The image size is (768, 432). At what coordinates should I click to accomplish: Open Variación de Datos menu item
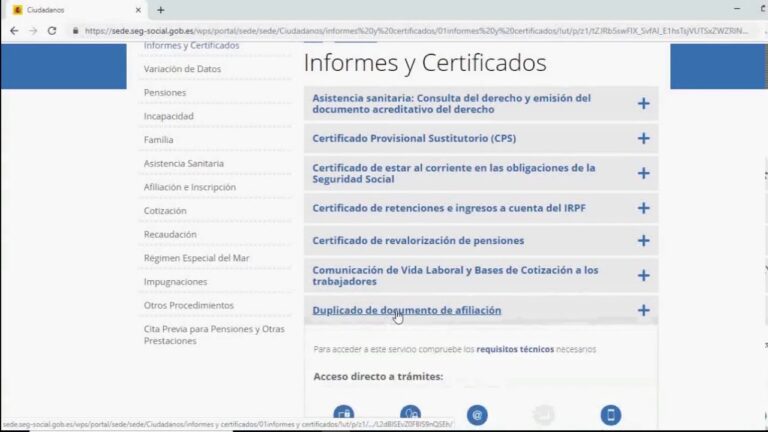182,69
